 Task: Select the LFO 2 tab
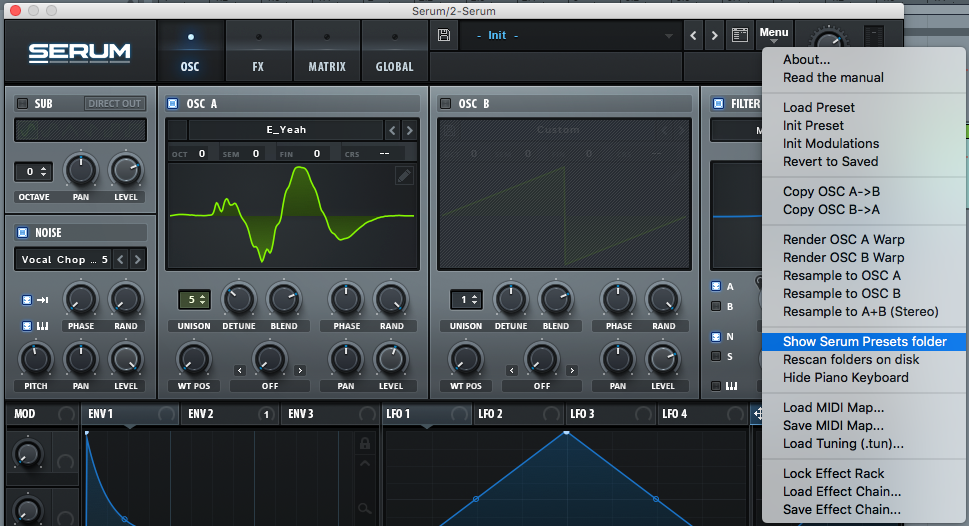[518, 414]
